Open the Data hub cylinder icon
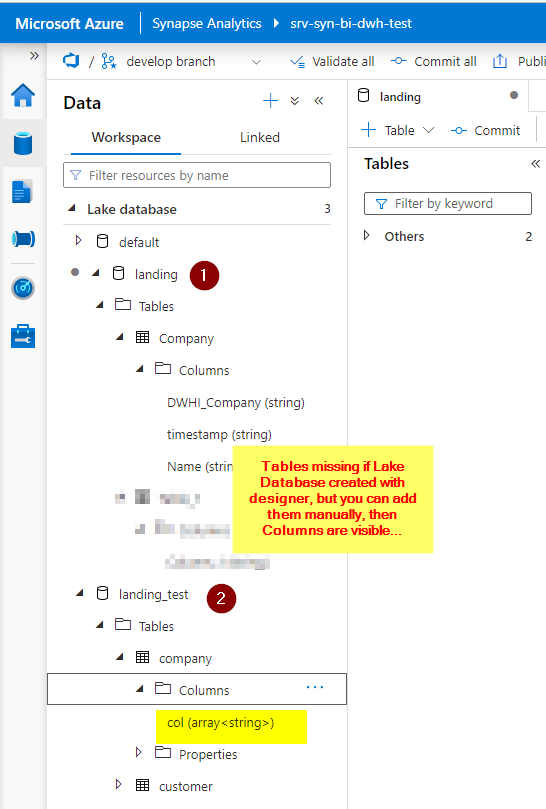The image size is (546, 809). [x=23, y=143]
